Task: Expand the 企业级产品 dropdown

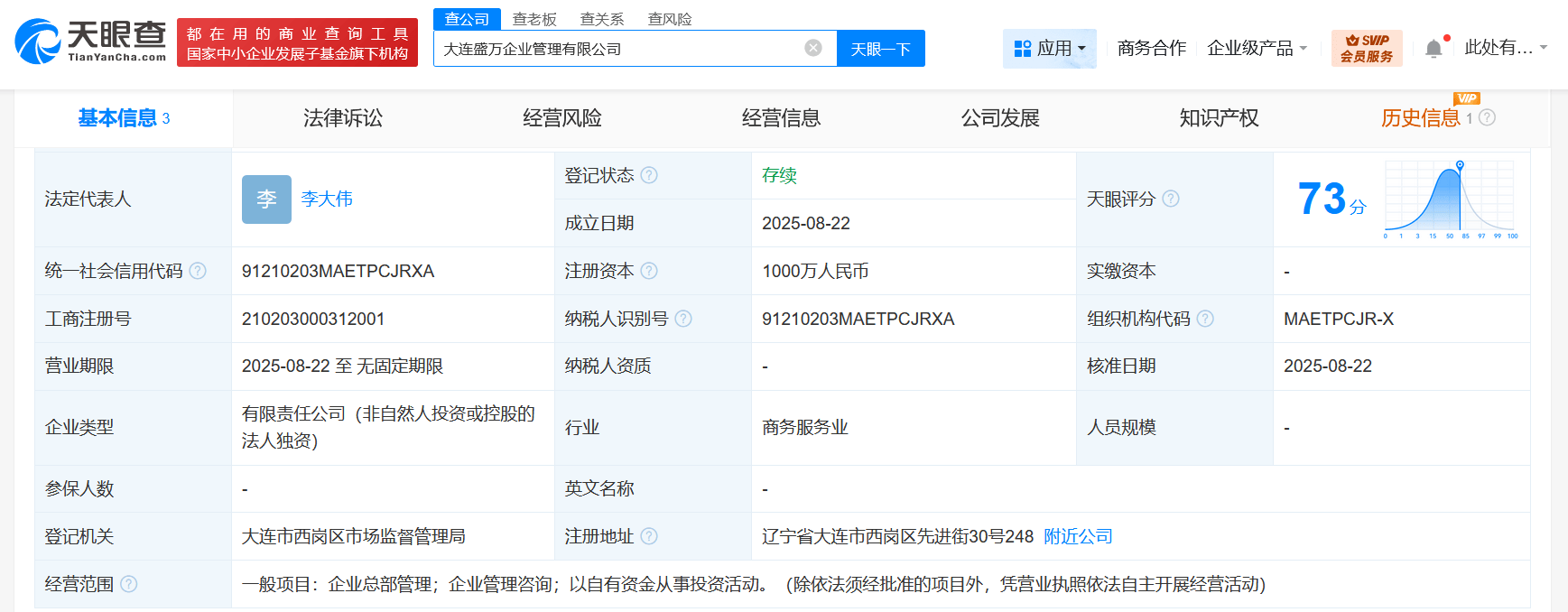Action: click(x=1257, y=48)
